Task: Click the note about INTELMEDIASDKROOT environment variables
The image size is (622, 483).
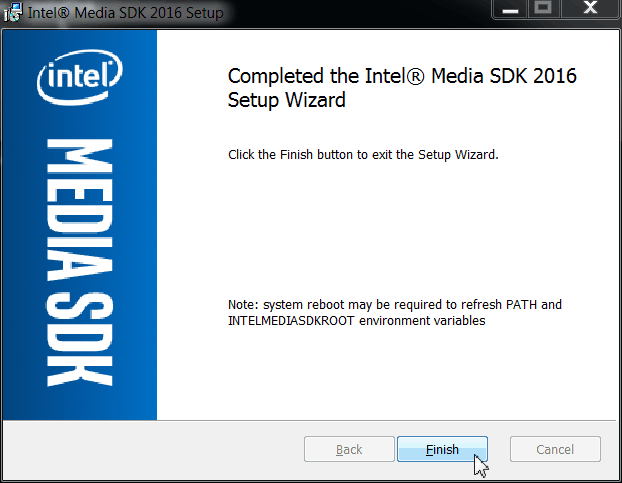Action: point(395,312)
